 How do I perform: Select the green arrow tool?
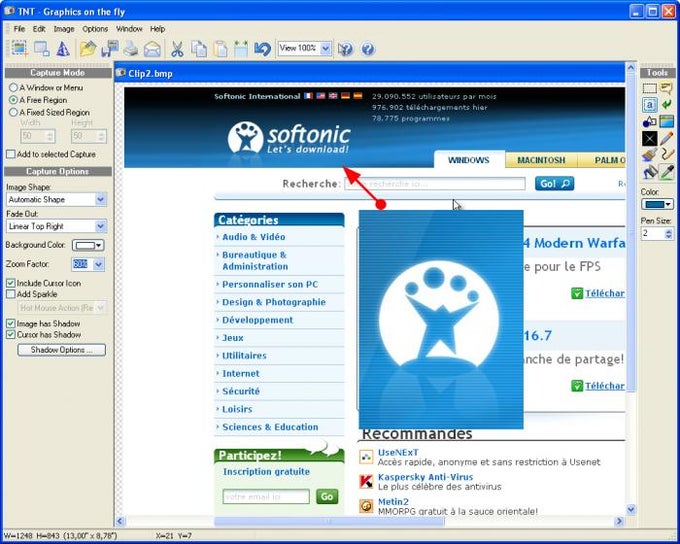coord(666,105)
